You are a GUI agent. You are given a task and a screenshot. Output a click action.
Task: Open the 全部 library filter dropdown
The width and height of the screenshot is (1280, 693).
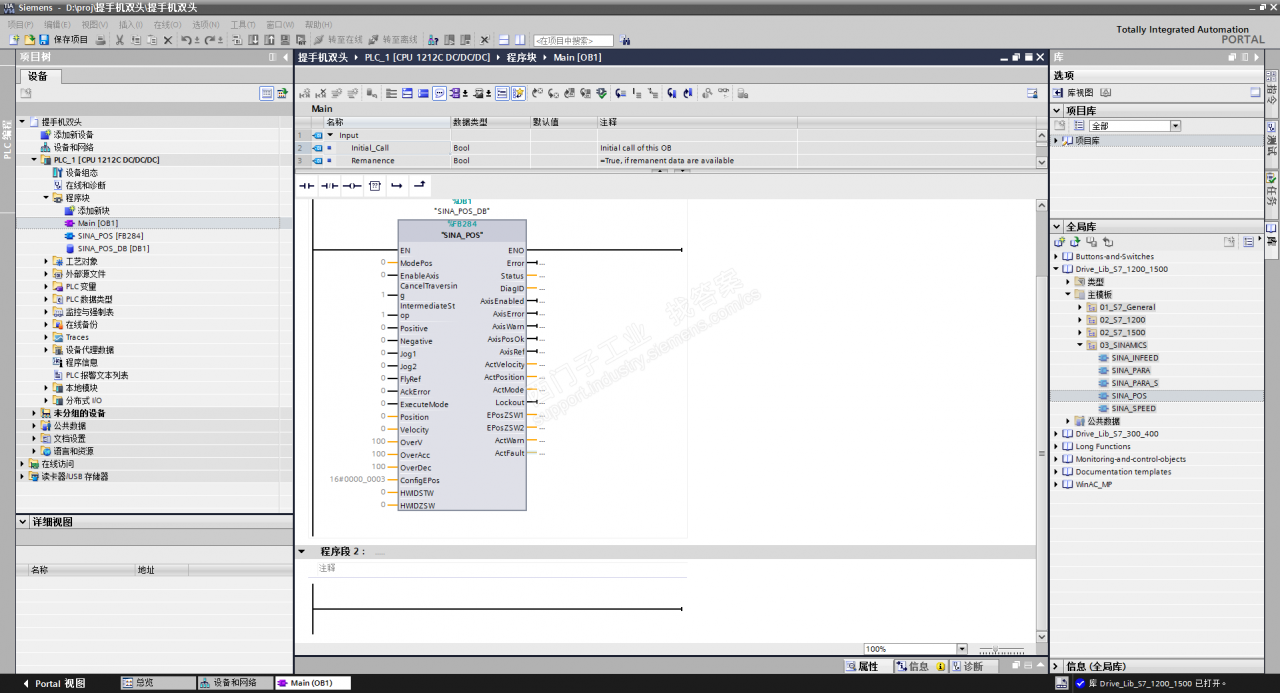1176,126
